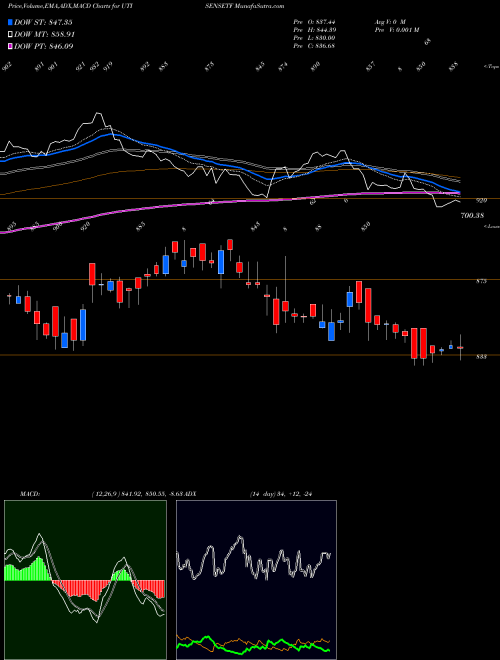Click the white DOW MT legend swatch
Image resolution: width=500 pixels, height=660 pixels.
10,34
